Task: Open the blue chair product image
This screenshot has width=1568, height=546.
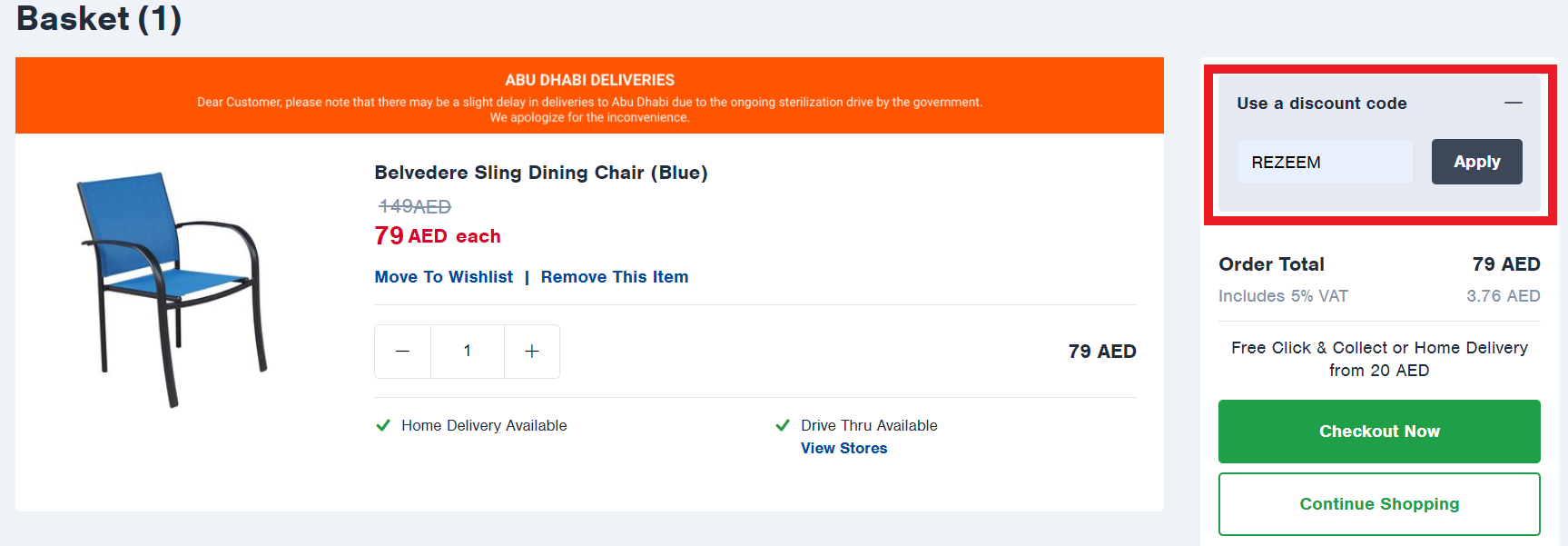Action: (x=171, y=288)
